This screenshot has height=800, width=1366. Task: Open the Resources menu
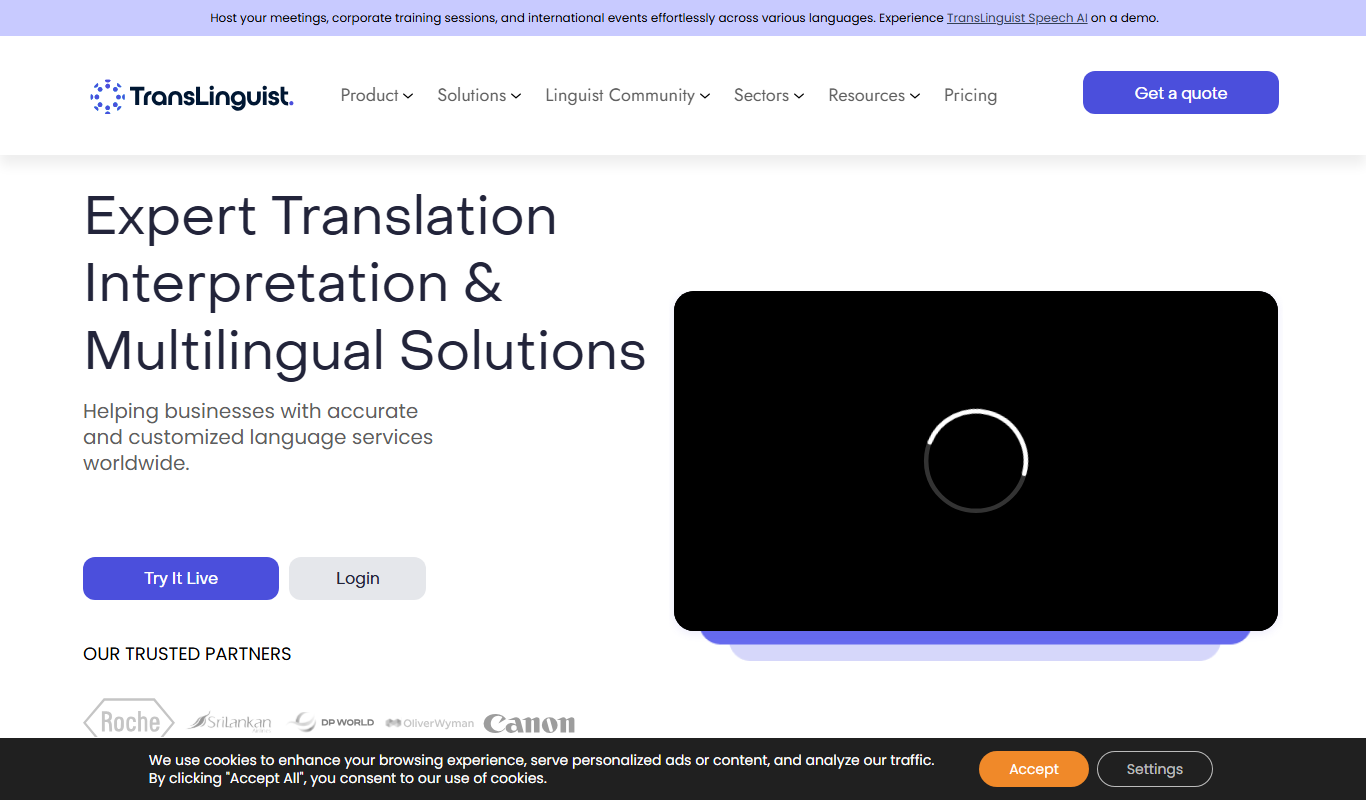coord(867,95)
